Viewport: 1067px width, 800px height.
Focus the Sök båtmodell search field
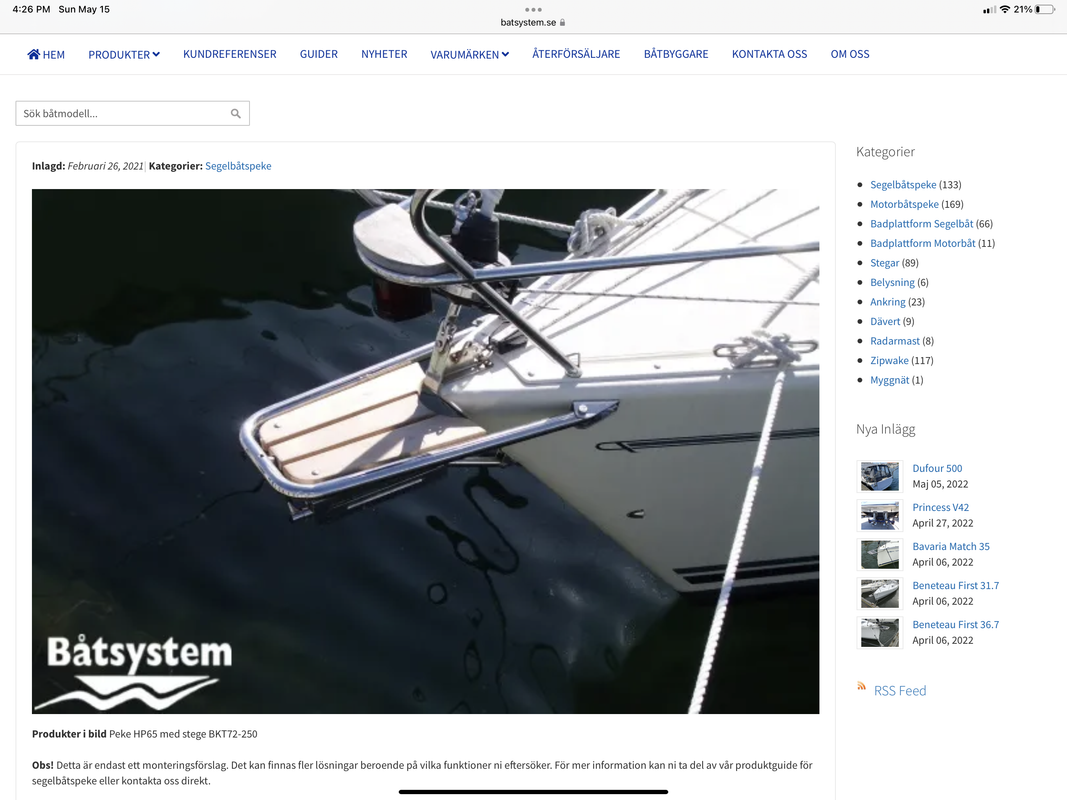point(133,114)
